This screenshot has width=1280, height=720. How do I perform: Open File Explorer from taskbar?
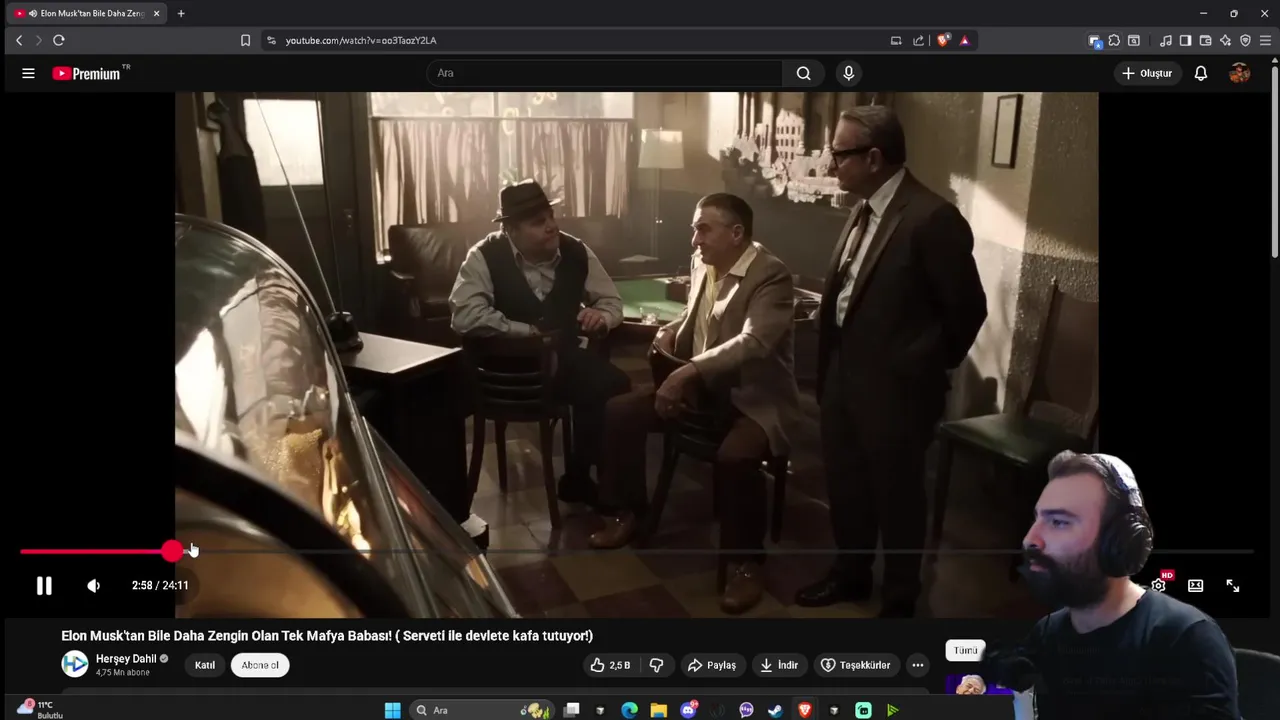coord(658,710)
